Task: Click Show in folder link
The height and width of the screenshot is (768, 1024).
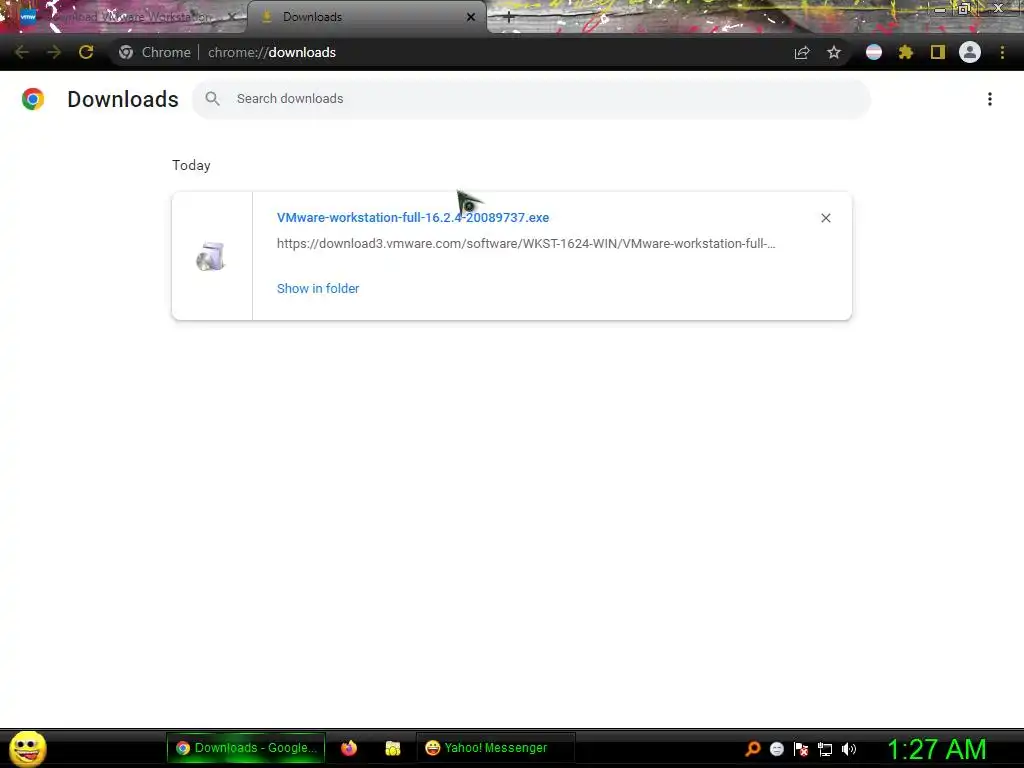Action: point(318,289)
